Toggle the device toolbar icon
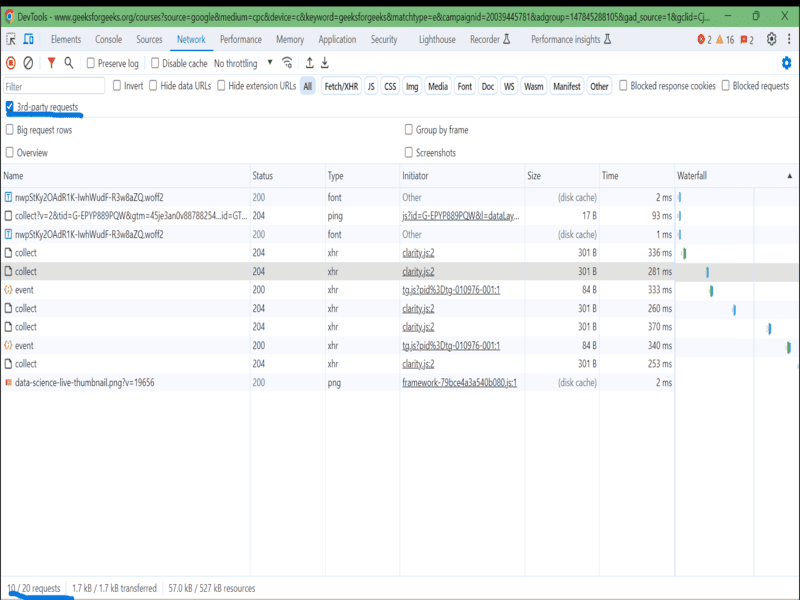Viewport: 800px width, 600px height. point(29,39)
